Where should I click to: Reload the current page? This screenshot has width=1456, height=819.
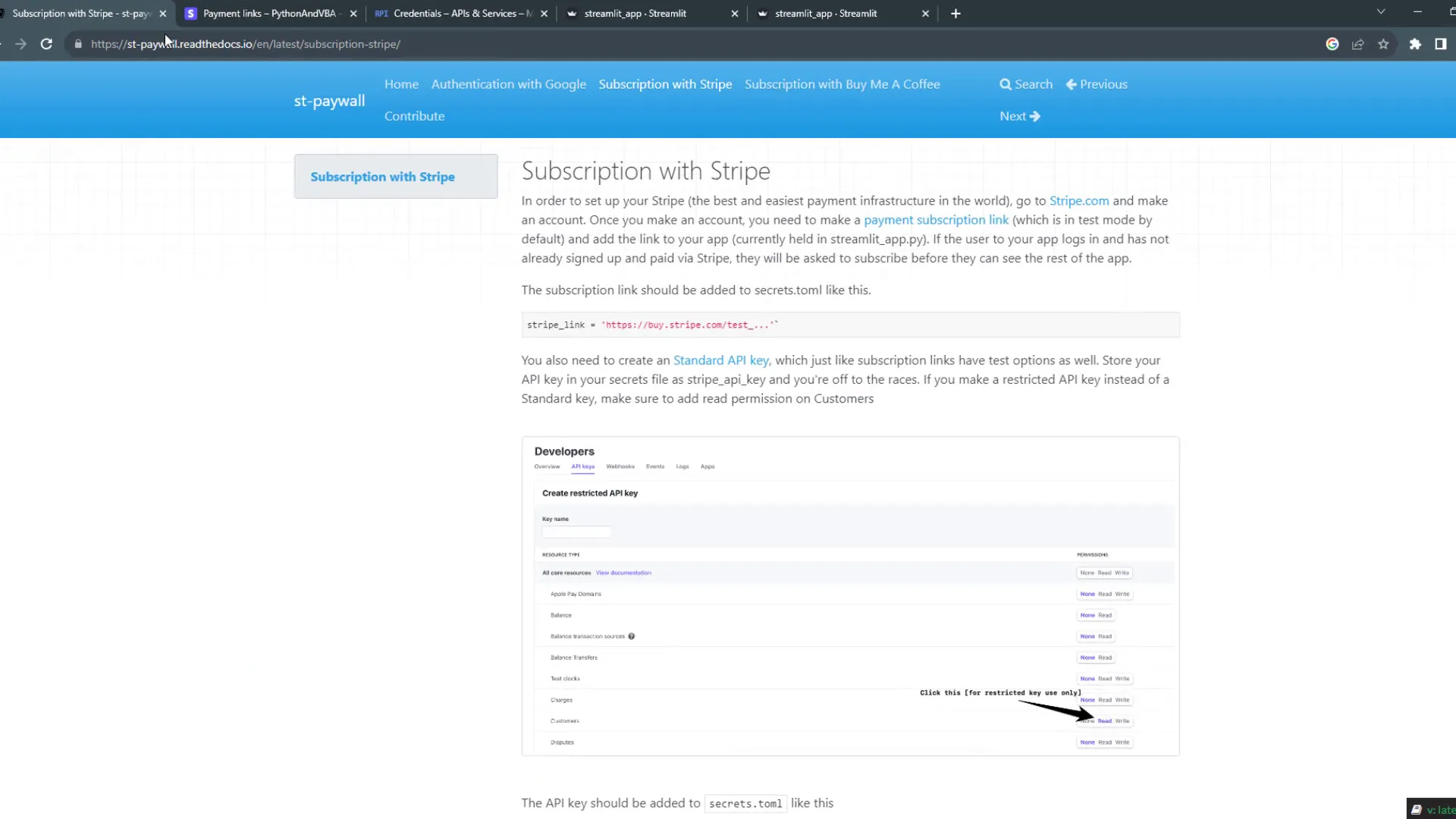[46, 44]
